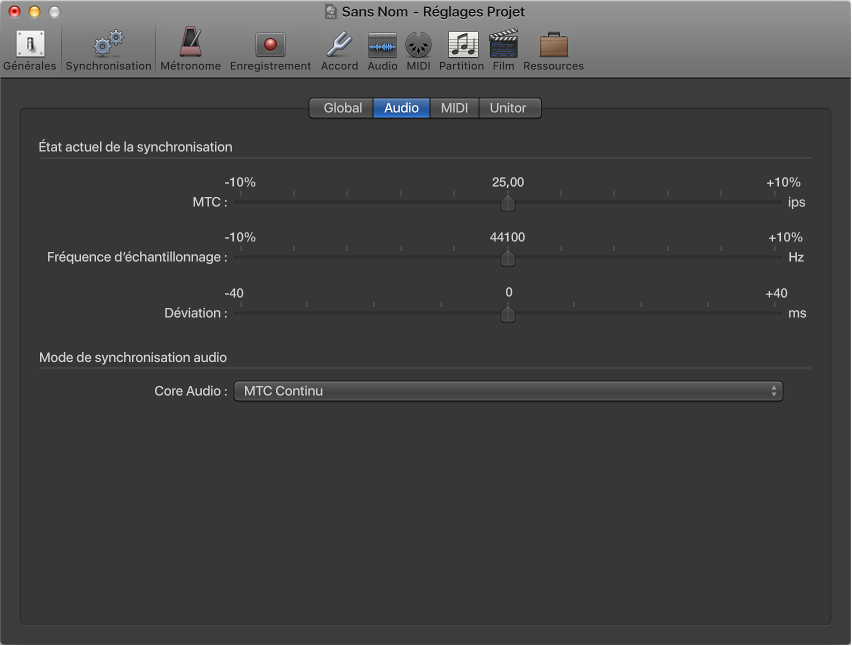Click the ips unit label
This screenshot has width=852, height=646.
(x=797, y=203)
